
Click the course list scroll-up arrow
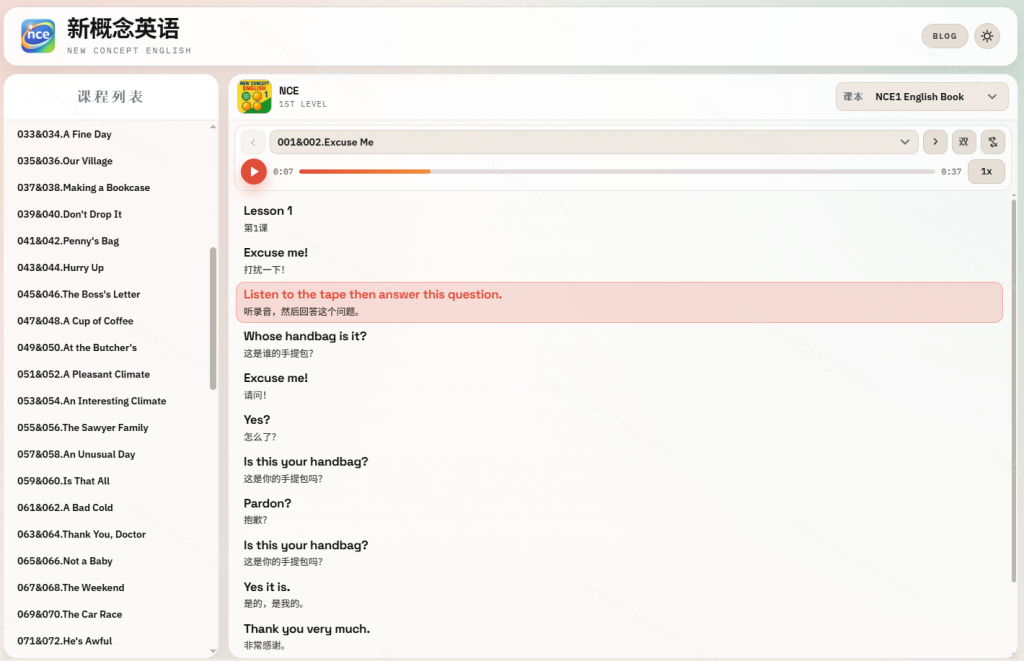click(213, 127)
